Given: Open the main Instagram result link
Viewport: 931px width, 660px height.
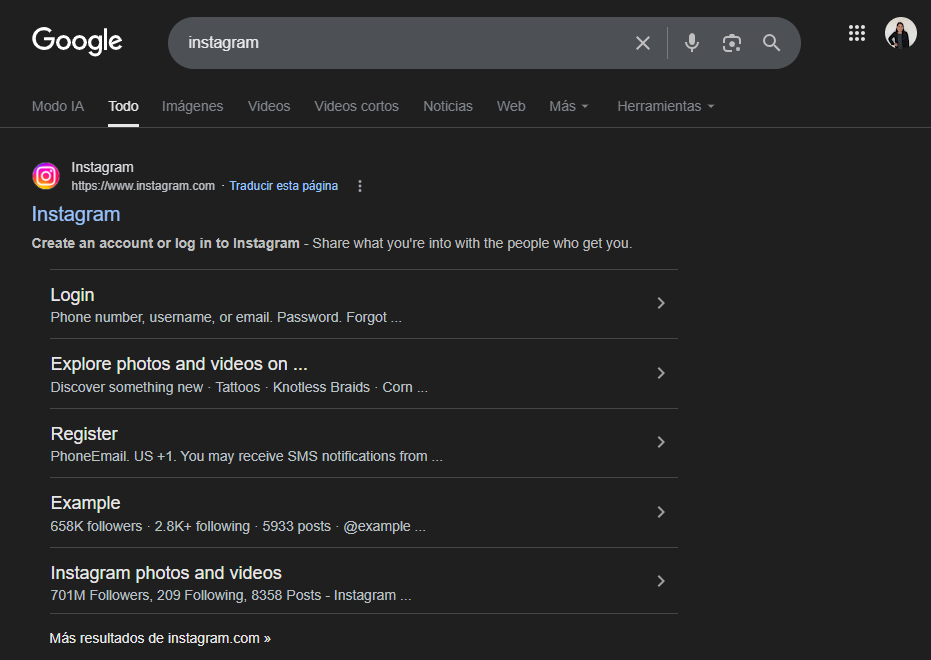Looking at the screenshot, I should [x=76, y=214].
